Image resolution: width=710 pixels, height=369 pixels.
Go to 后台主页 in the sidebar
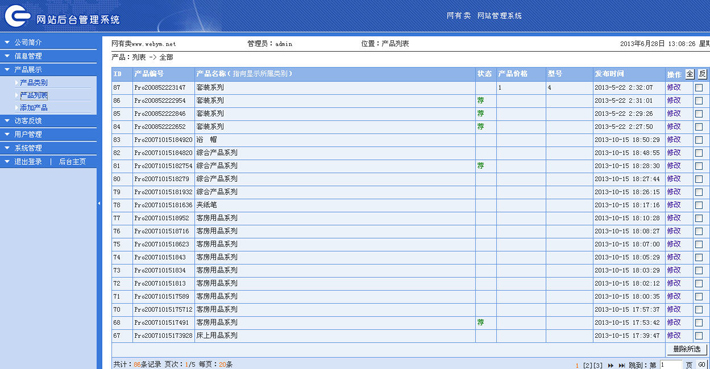click(x=72, y=161)
